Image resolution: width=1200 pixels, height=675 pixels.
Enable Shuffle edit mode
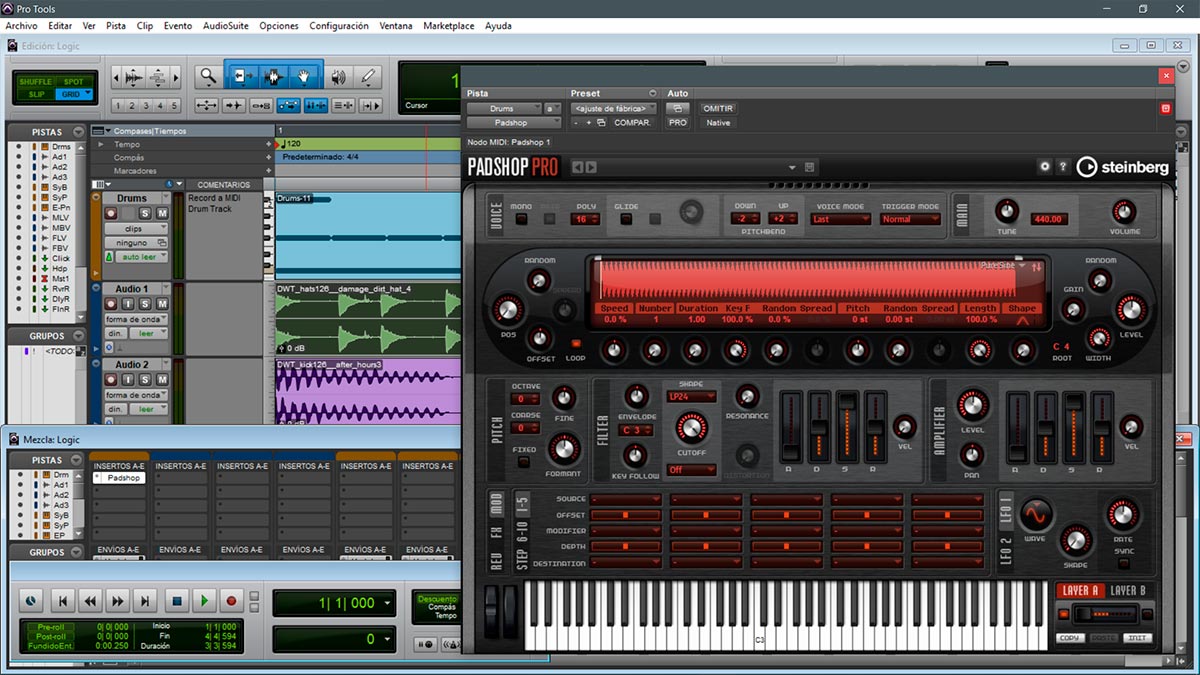(x=35, y=82)
